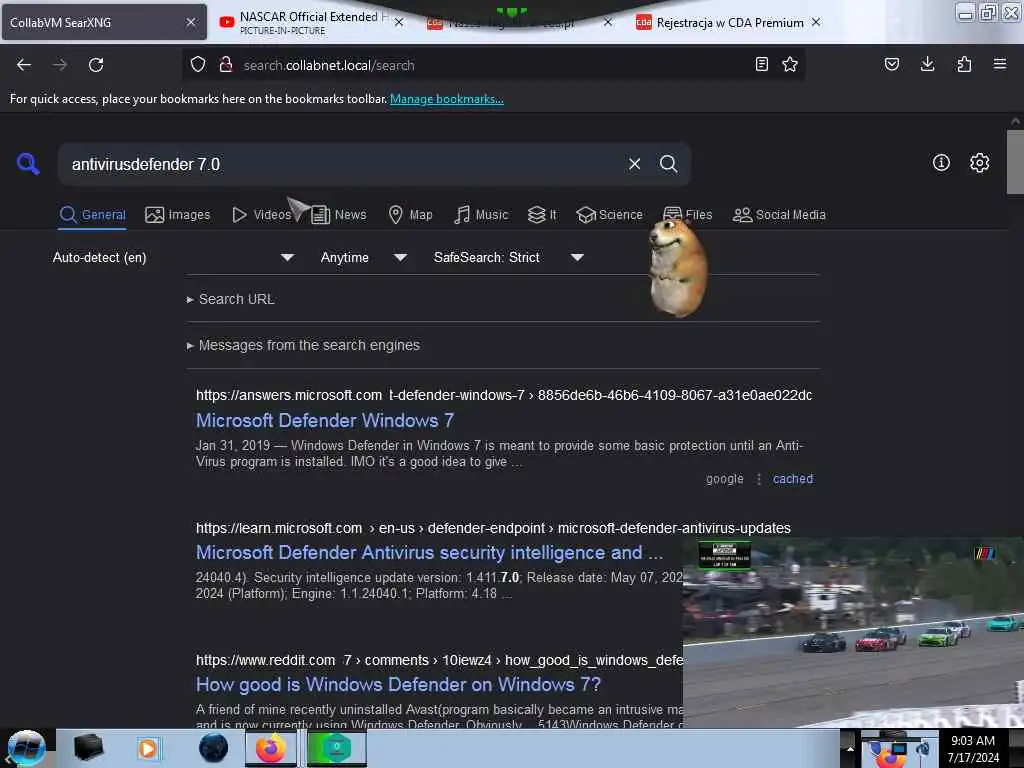Click the www.reddit.com result URL
This screenshot has width=1024, height=768.
tap(439, 660)
